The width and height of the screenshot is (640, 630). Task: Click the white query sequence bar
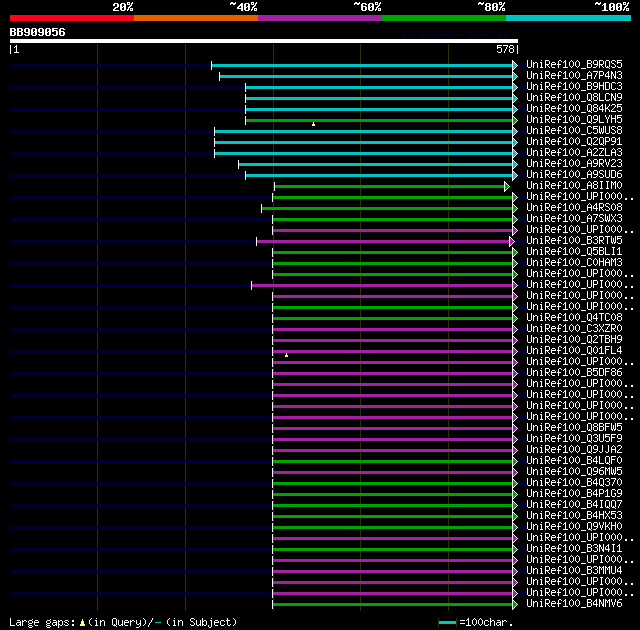click(264, 41)
